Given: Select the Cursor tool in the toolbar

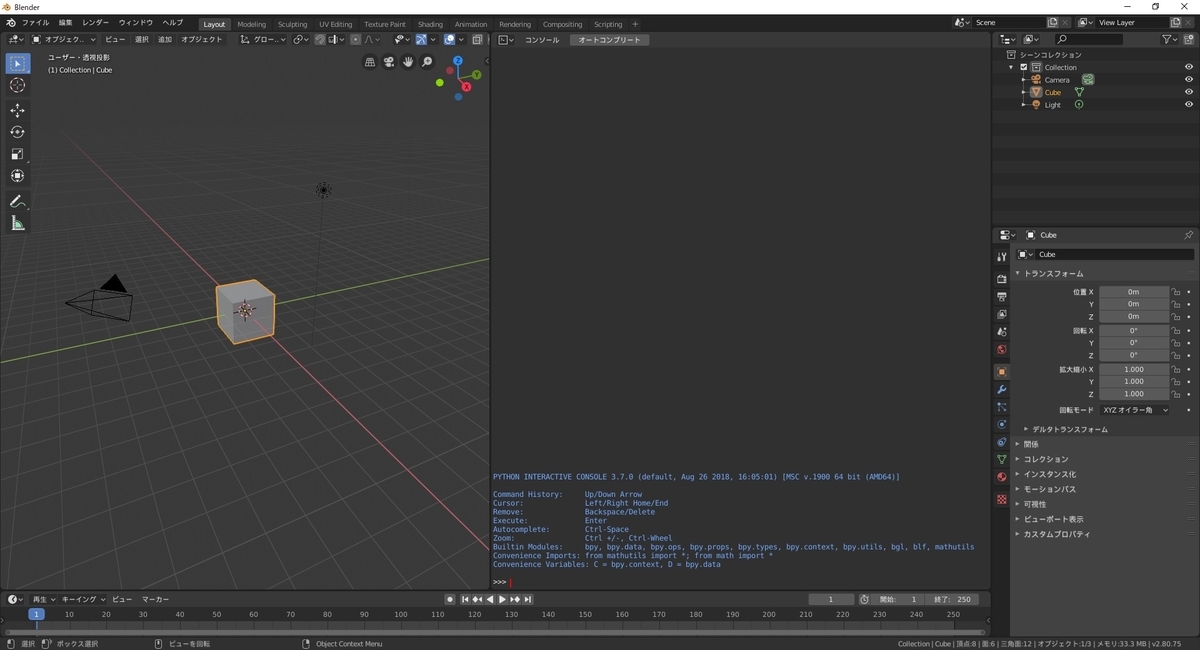Looking at the screenshot, I should point(17,85).
